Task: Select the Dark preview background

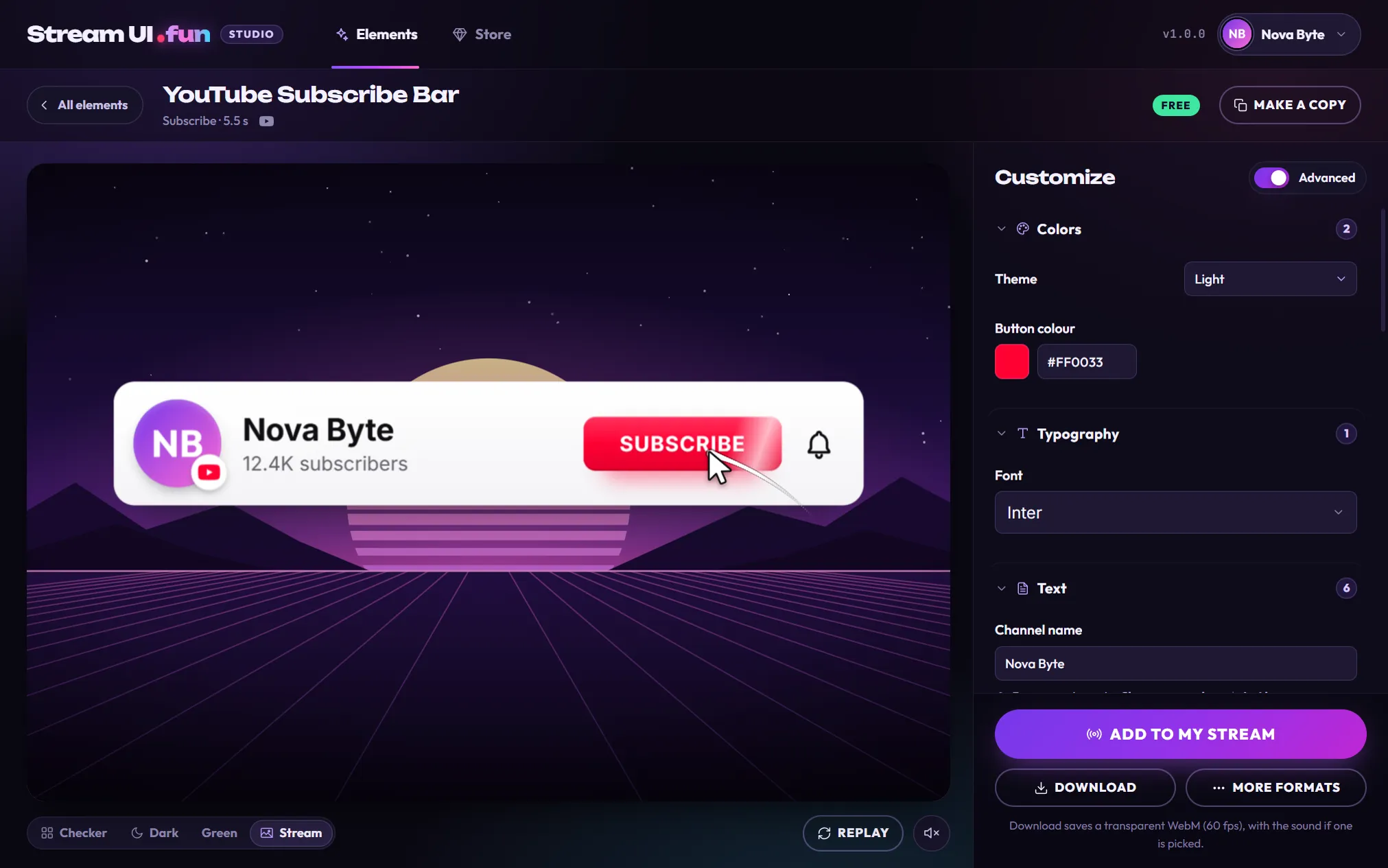Action: pyautogui.click(x=155, y=833)
